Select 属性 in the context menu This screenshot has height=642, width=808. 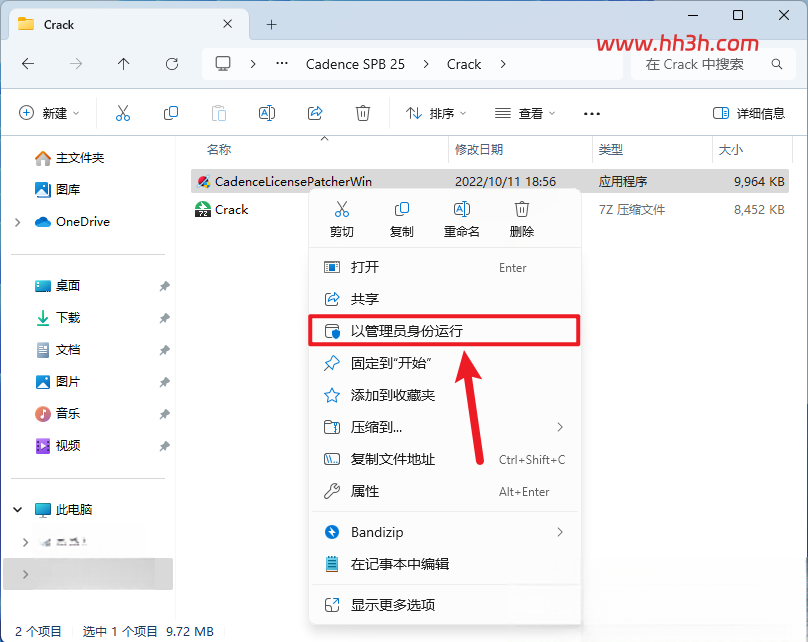(444, 492)
